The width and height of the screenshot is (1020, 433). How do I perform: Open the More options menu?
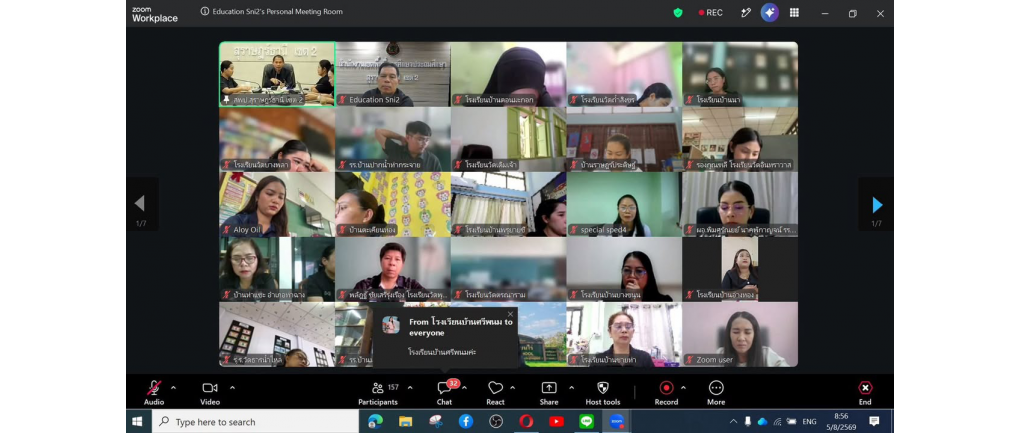tap(716, 393)
